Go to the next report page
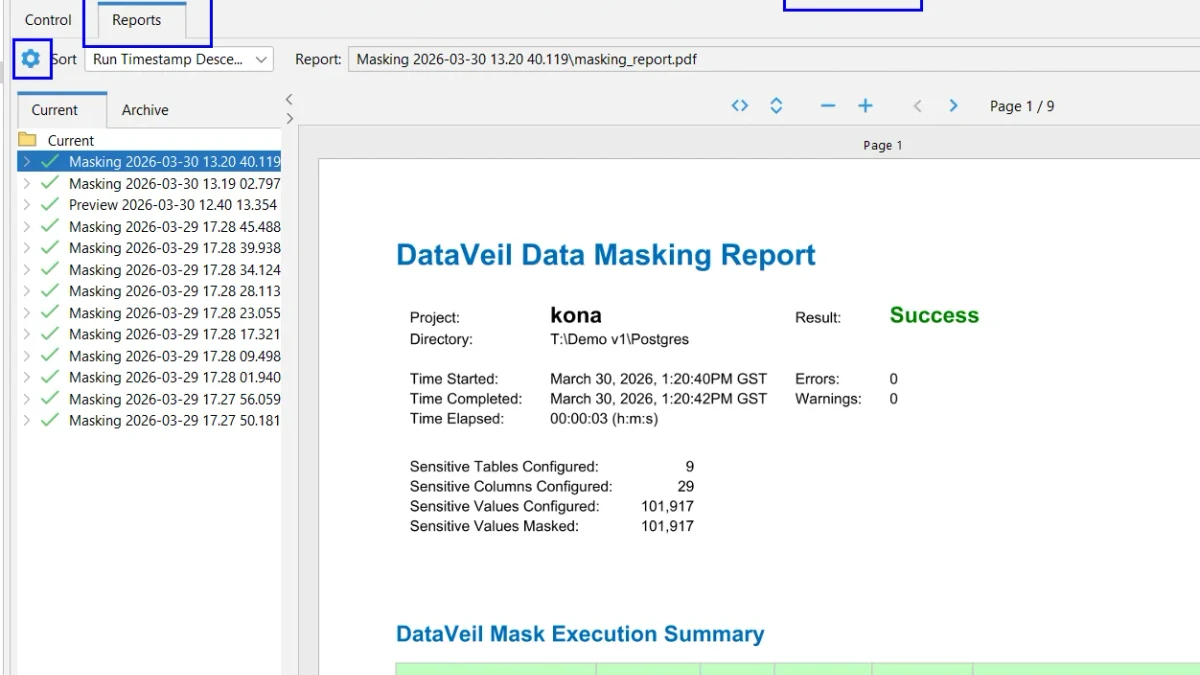 pos(954,106)
